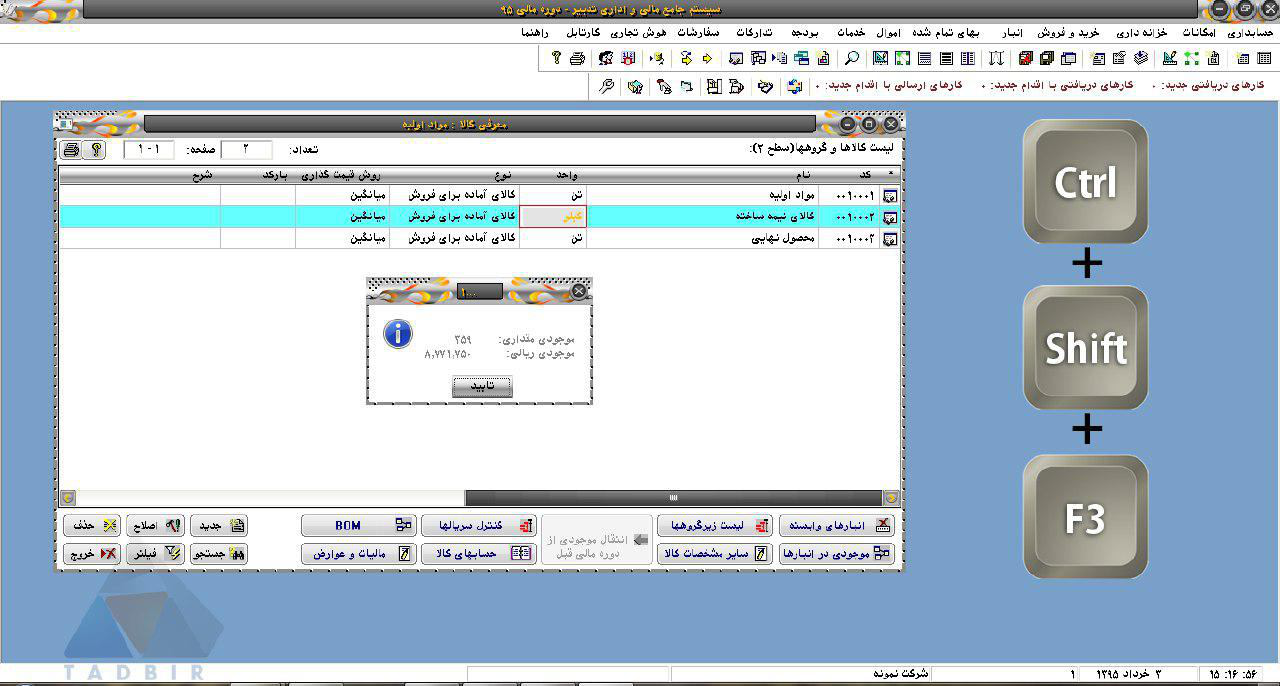Edit the selected item with اصلاح
The image size is (1280, 686).
click(155, 525)
